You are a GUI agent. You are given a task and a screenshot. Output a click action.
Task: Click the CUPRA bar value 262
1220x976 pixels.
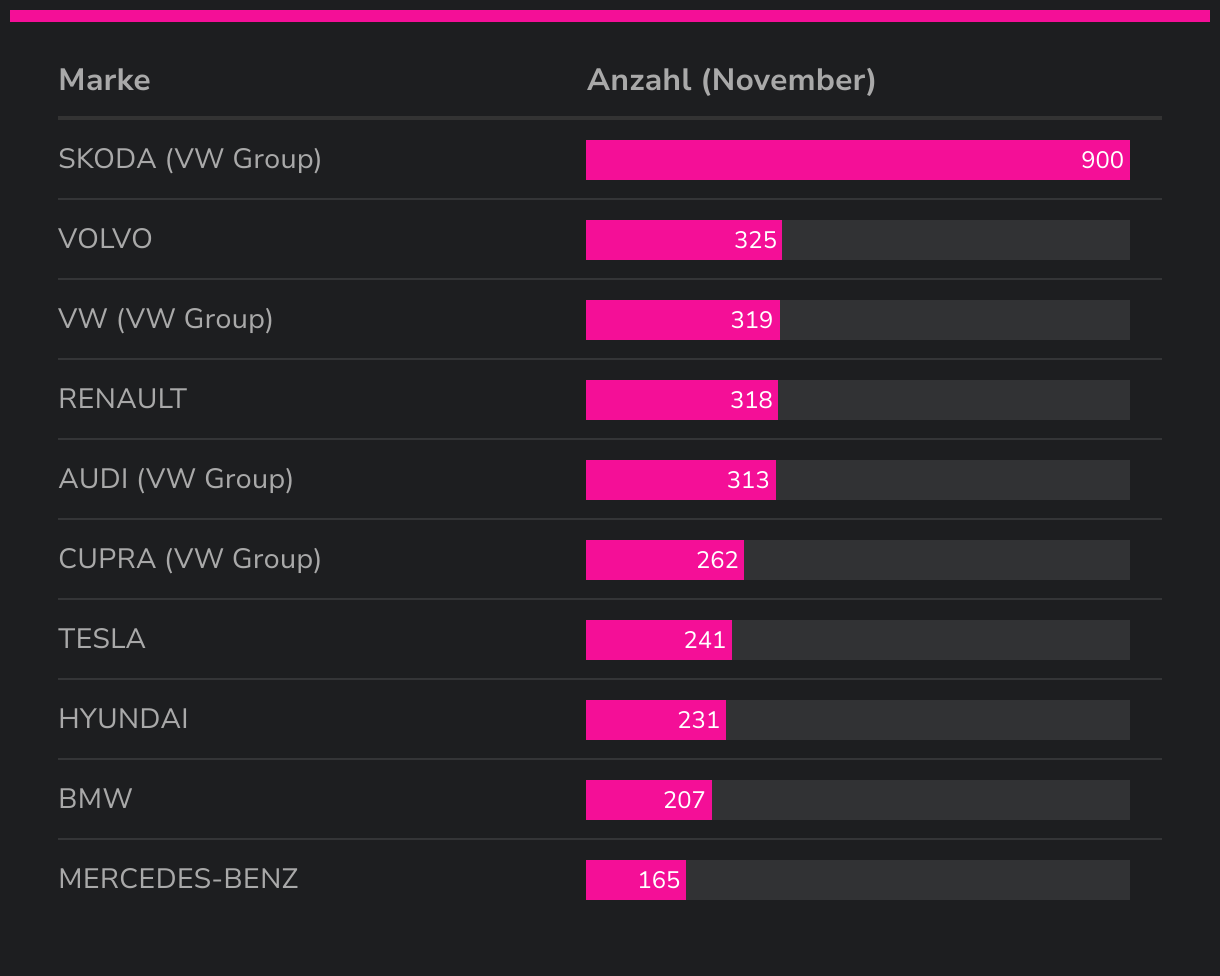coord(717,560)
